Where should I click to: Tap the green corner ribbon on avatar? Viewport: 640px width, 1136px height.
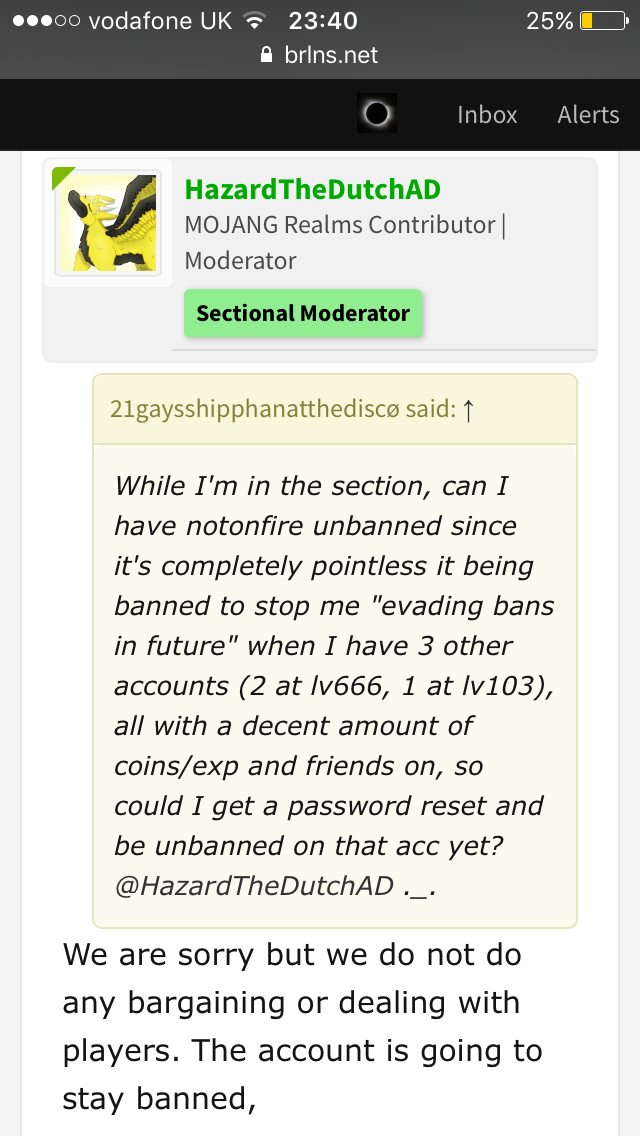(x=63, y=178)
